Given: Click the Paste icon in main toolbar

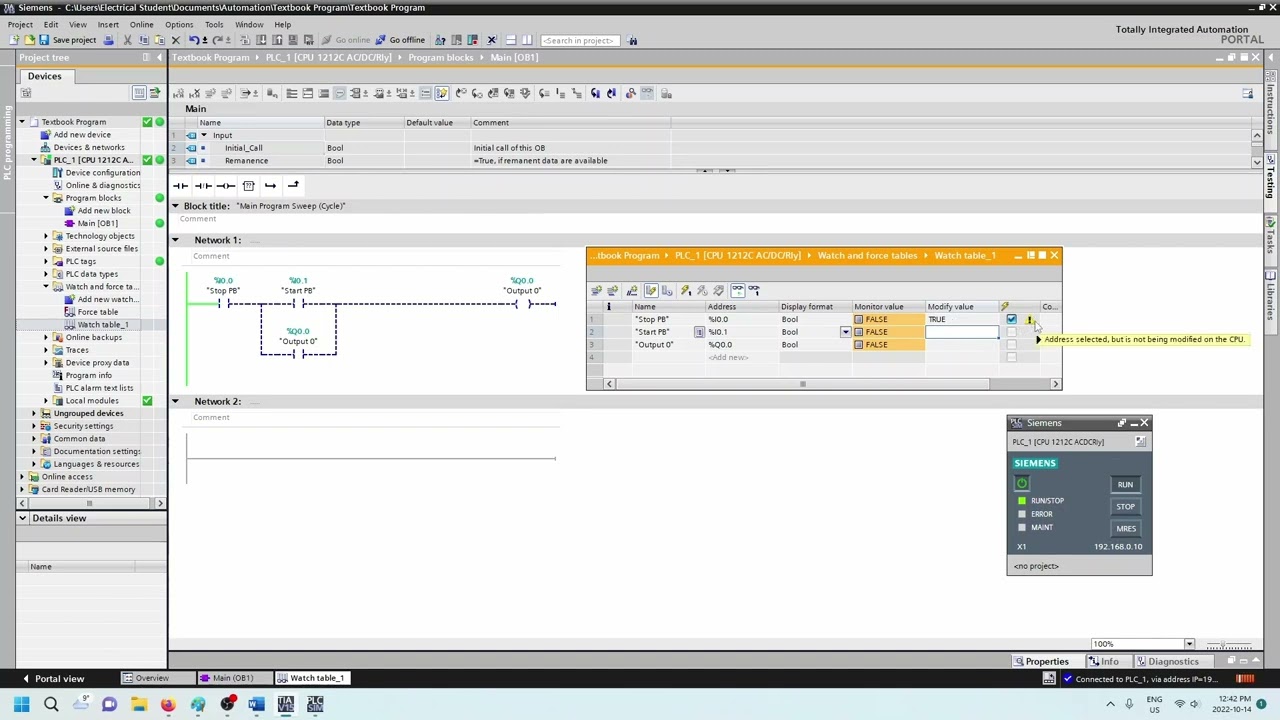Looking at the screenshot, I should coord(159,40).
